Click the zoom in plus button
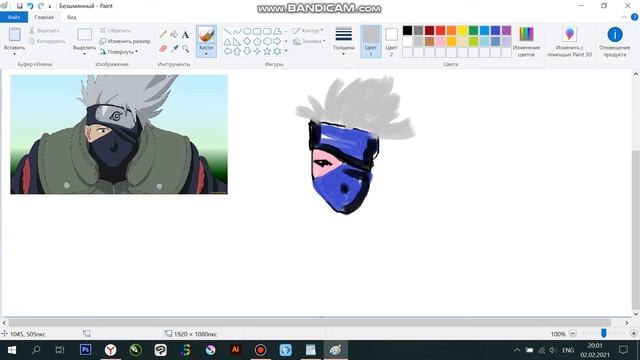Screen dimensions: 640x360 pyautogui.click(x=633, y=333)
